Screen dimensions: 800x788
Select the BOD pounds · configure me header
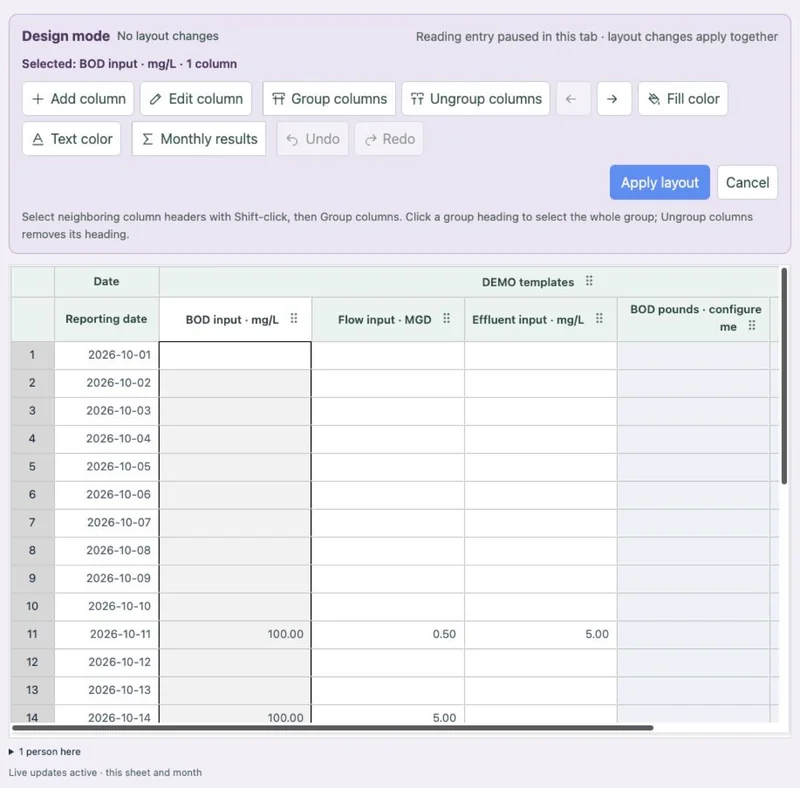693,318
